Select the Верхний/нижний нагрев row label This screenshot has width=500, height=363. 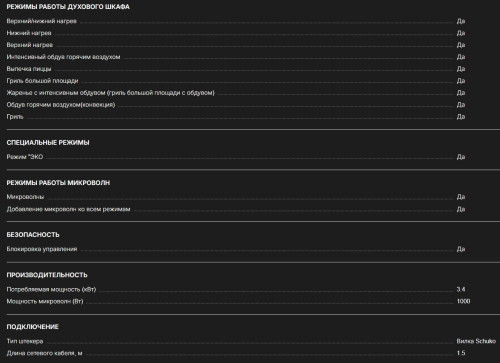[42, 21]
